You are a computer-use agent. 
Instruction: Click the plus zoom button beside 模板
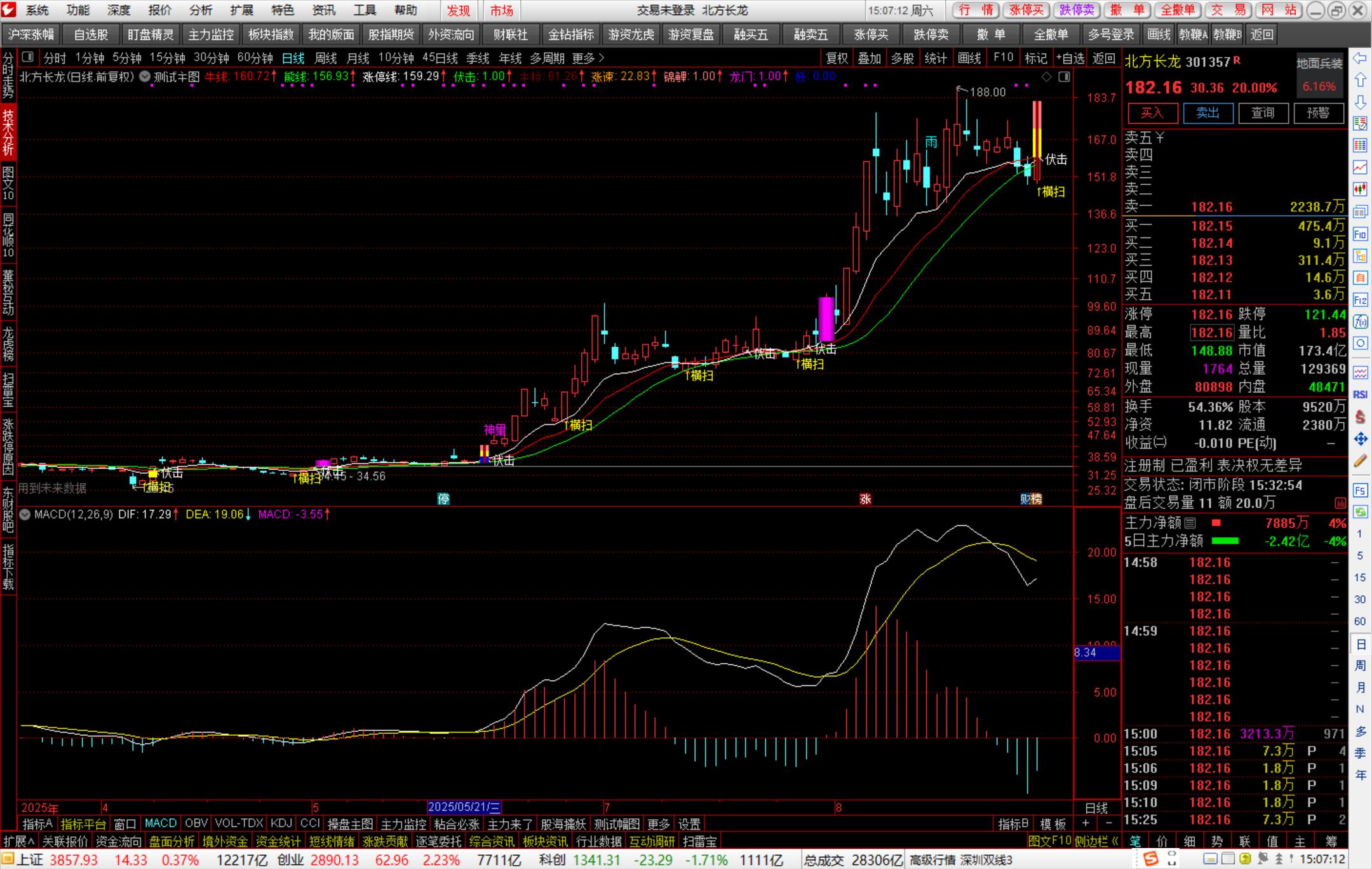tap(1085, 824)
